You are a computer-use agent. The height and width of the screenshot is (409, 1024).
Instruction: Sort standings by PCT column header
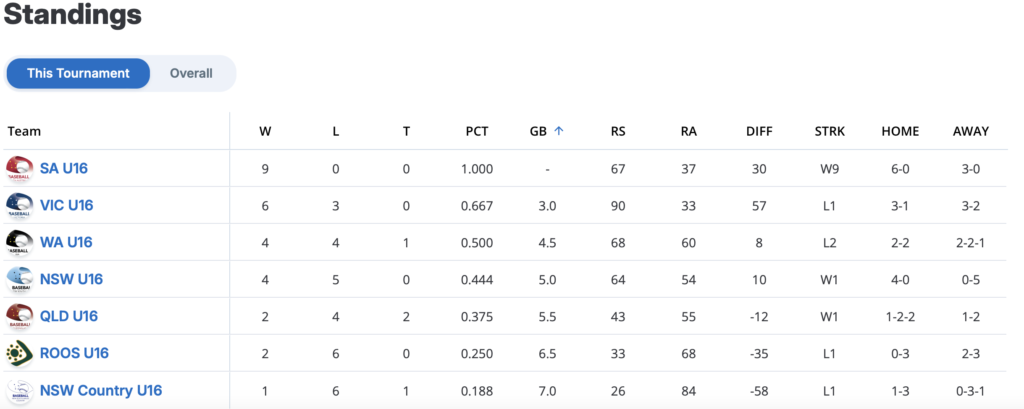(477, 131)
